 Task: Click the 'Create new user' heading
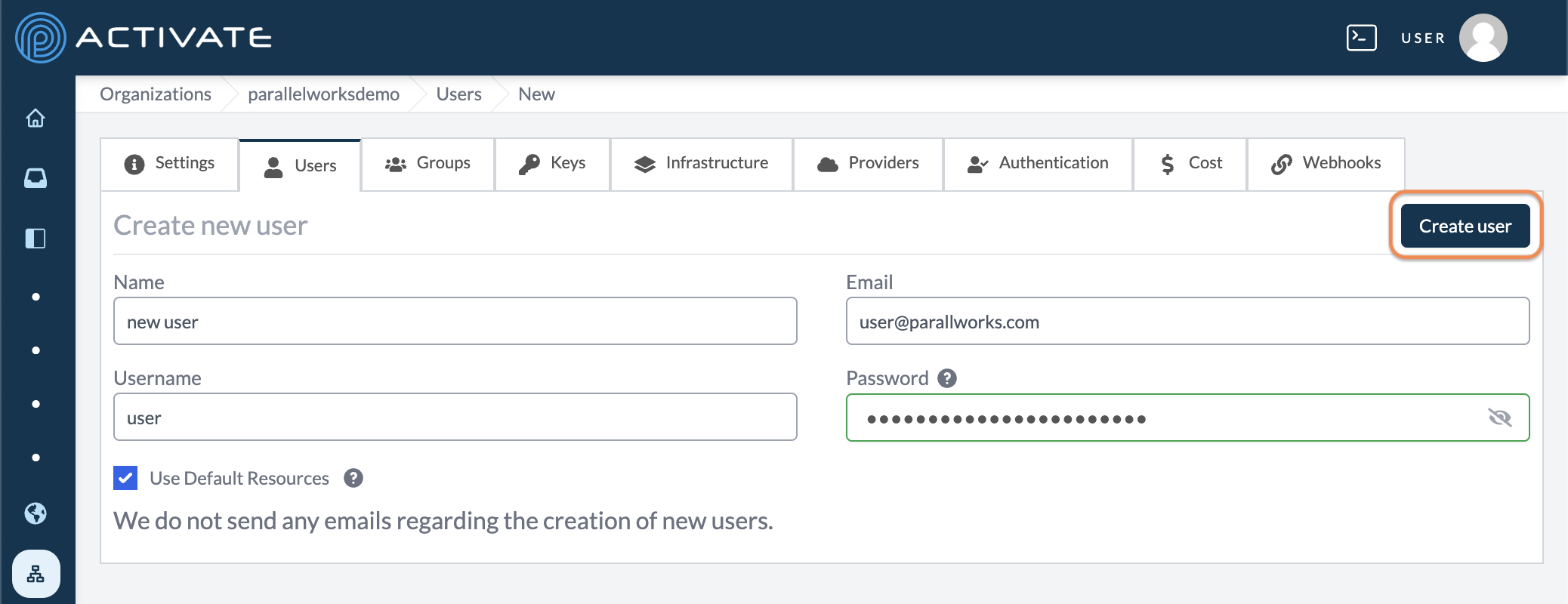tap(211, 226)
